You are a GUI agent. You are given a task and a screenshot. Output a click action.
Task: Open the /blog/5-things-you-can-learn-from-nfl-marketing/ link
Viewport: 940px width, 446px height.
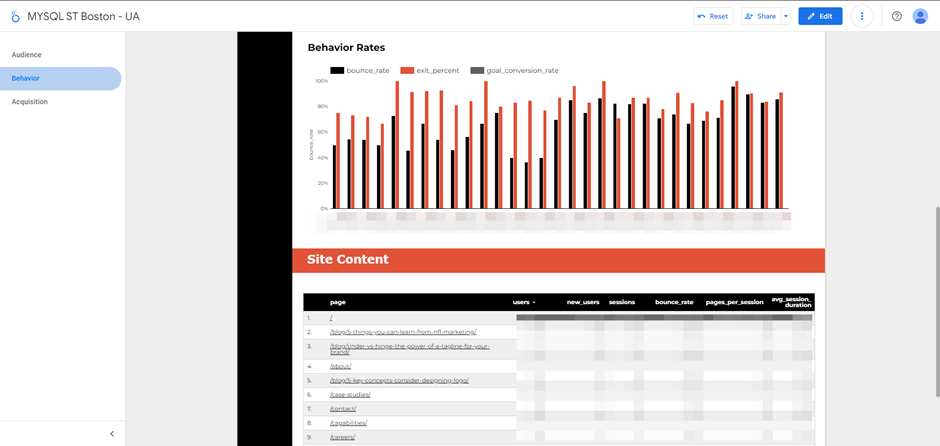403,332
